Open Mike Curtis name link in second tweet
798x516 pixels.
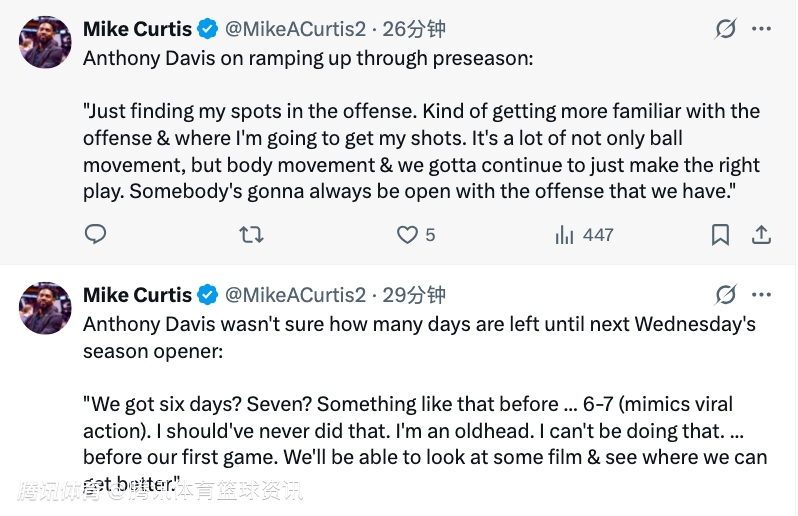[137, 295]
